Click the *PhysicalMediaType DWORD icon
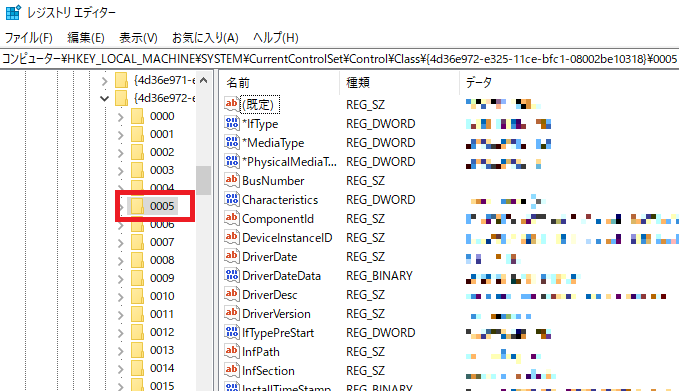 point(232,161)
